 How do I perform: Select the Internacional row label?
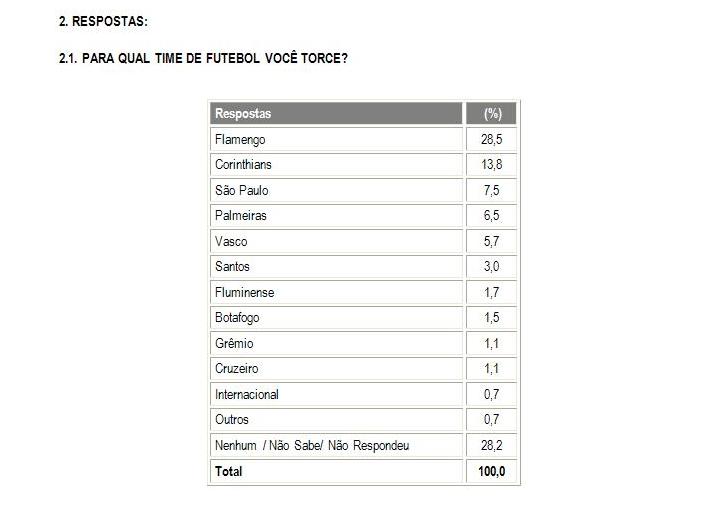click(x=247, y=394)
